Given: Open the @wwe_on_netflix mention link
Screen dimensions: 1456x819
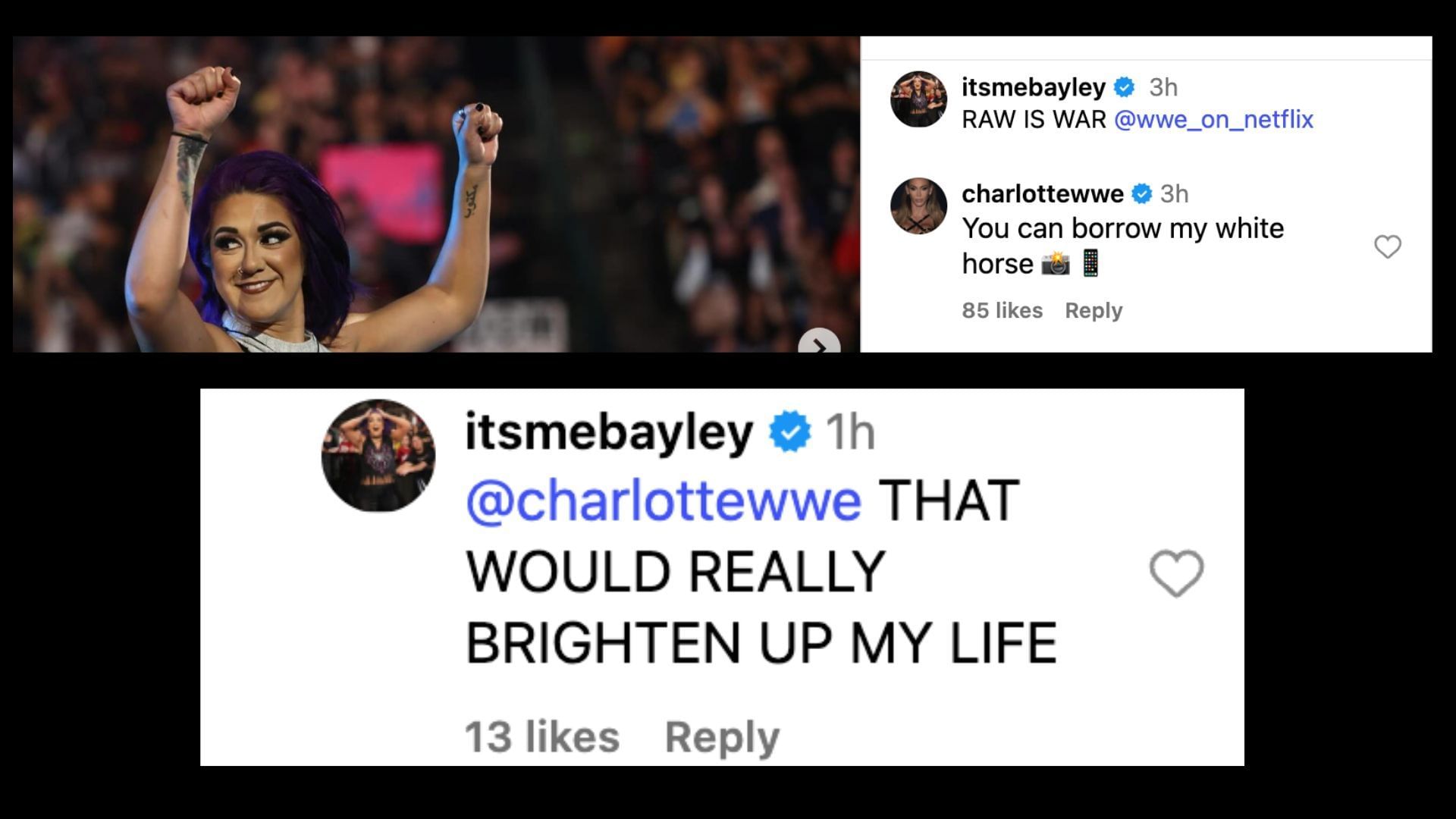Looking at the screenshot, I should point(1213,120).
